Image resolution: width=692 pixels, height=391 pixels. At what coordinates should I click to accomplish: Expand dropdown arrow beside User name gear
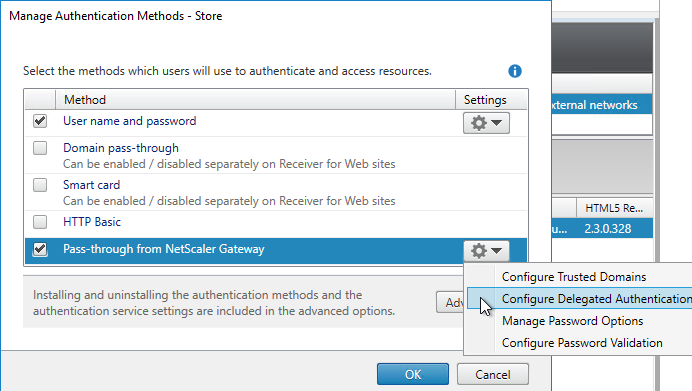tap(496, 123)
